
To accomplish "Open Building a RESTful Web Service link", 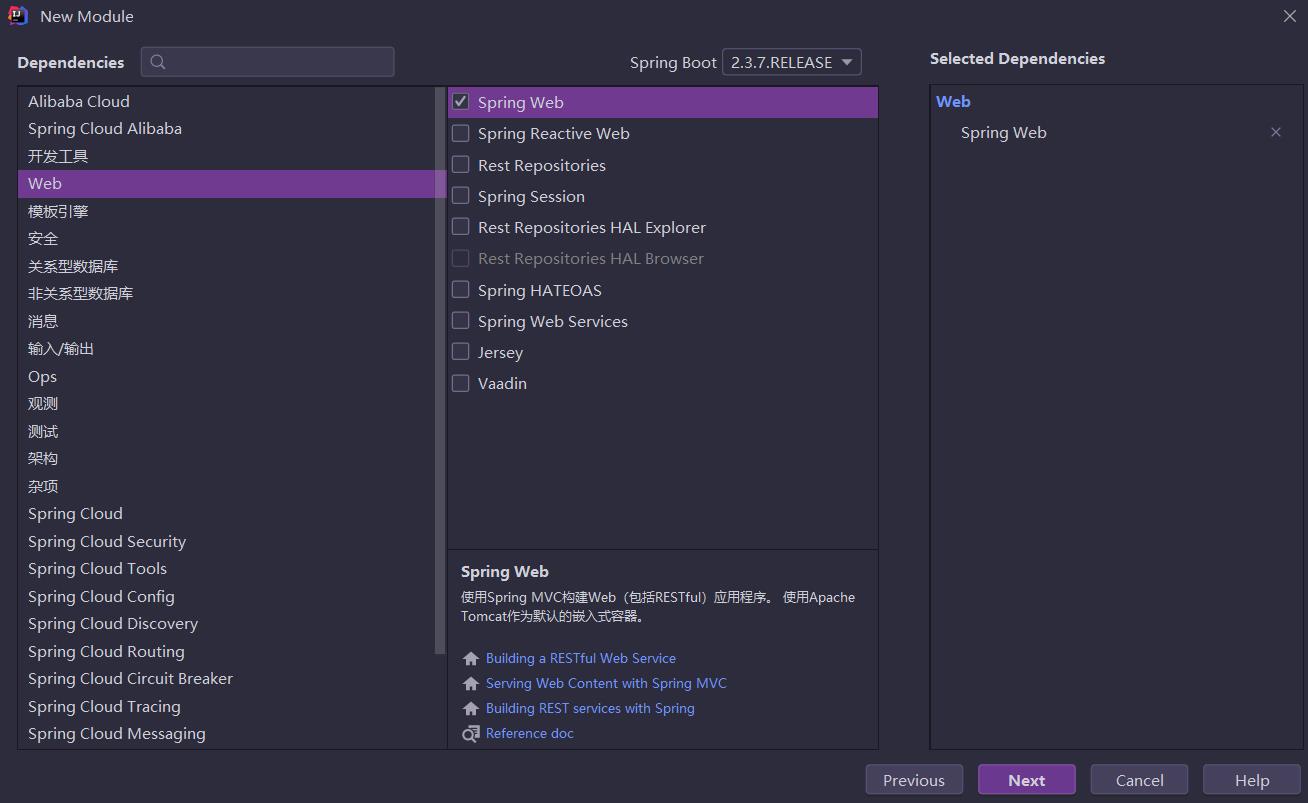I will [x=581, y=658].
